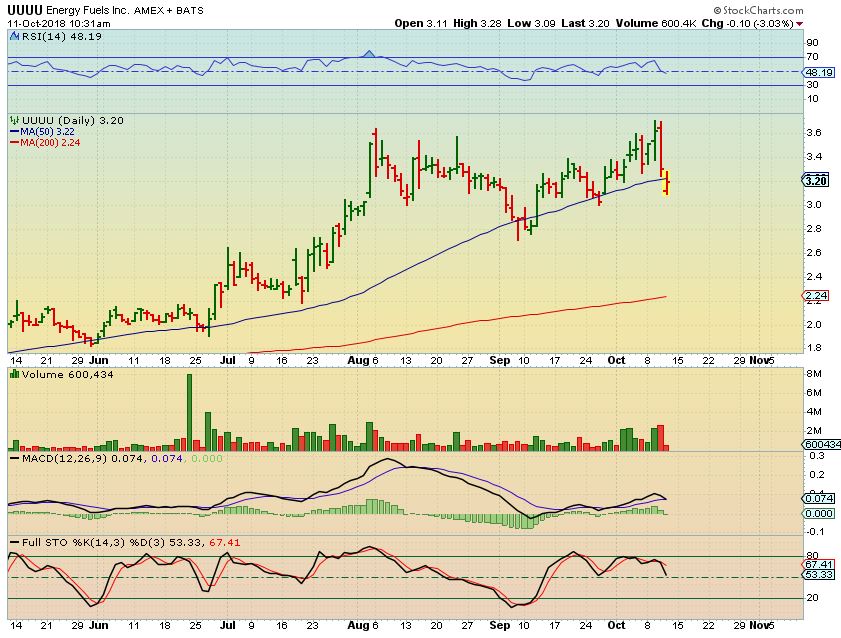Click the RSI(14) 48.19 indicator label
Image resolution: width=841 pixels, height=638 pixels.
(56, 36)
